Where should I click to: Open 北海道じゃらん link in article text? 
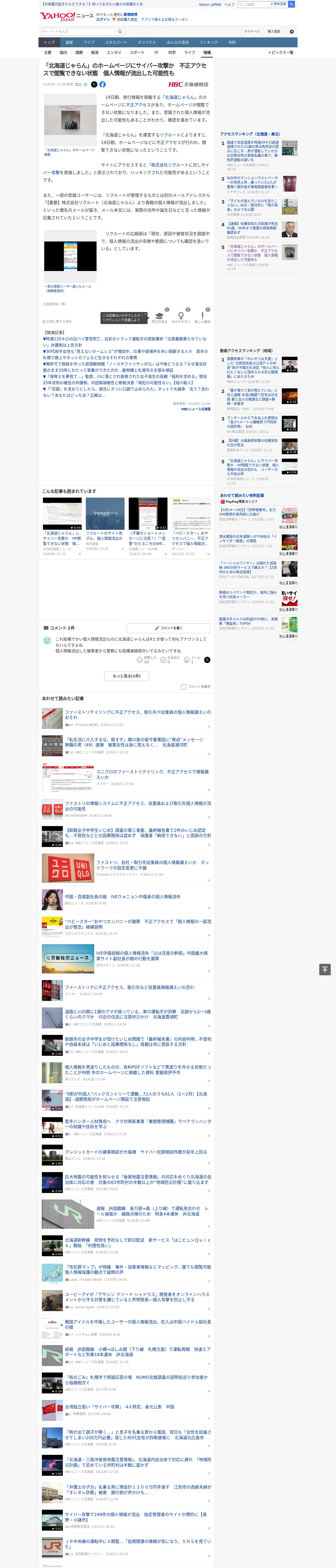tap(179, 97)
